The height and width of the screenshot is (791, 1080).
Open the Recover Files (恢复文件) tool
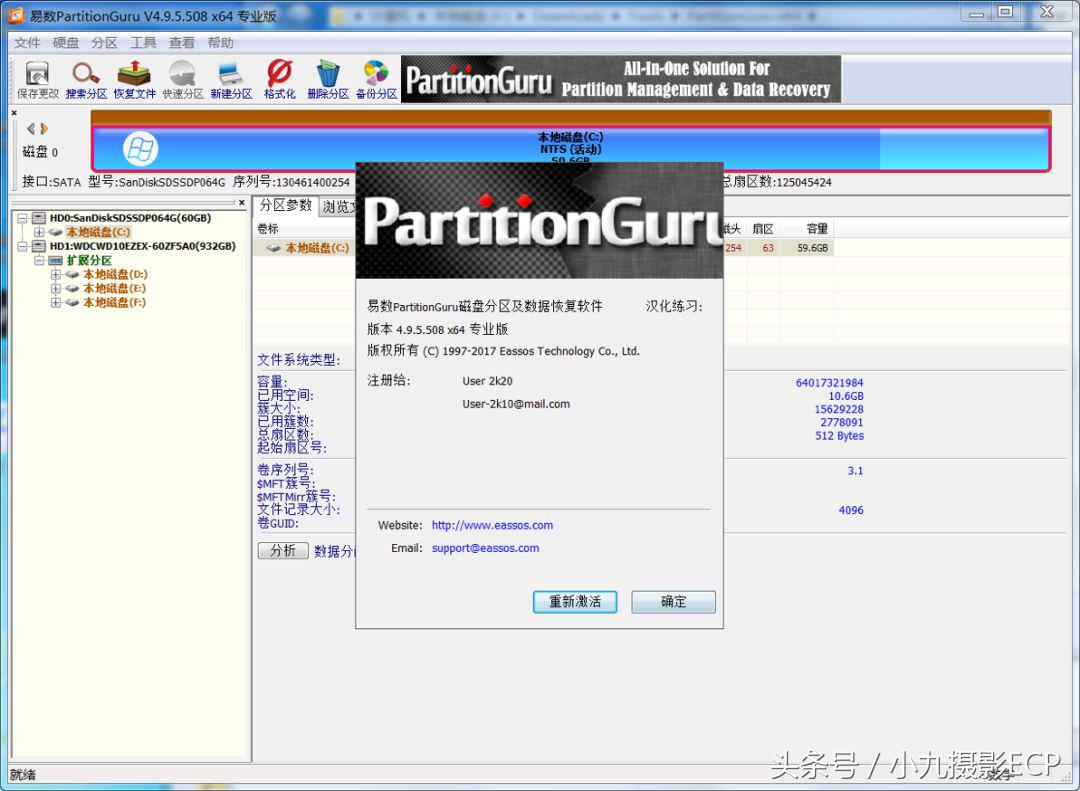coord(134,80)
